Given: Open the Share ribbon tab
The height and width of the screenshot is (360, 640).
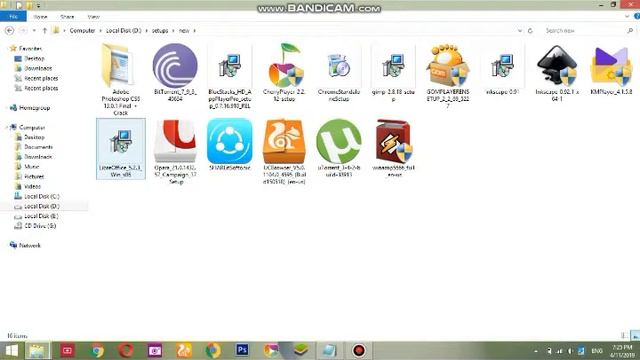Looking at the screenshot, I should 67,17.
